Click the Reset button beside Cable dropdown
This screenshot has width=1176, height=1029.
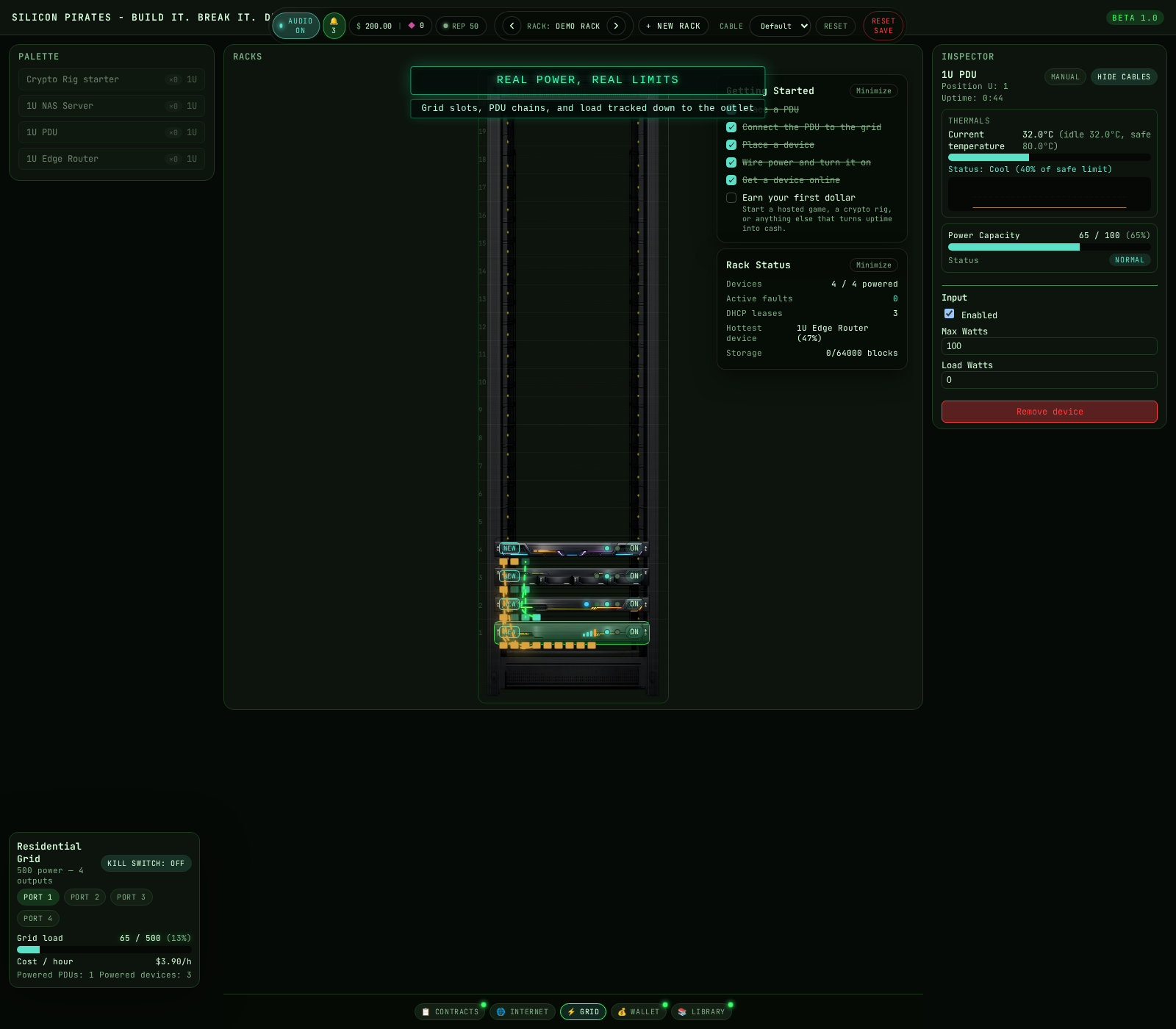(x=836, y=26)
